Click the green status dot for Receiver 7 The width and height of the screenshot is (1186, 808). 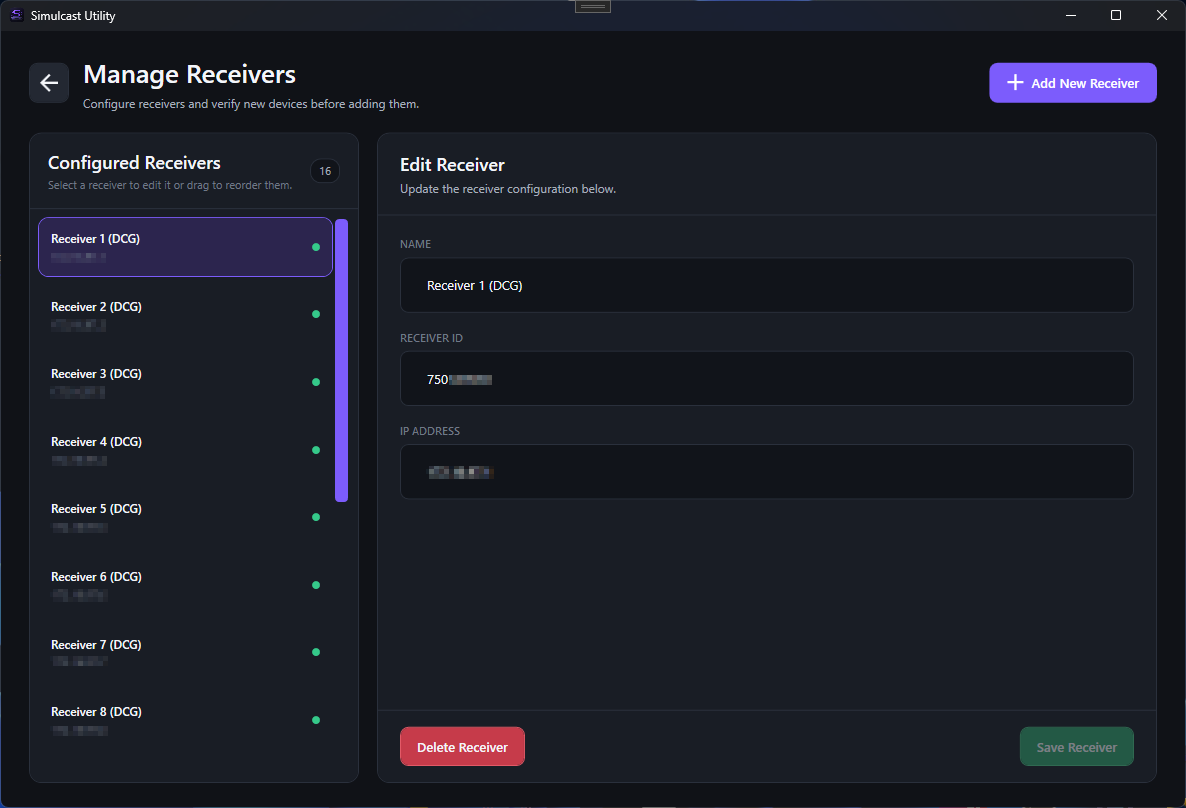[x=316, y=652]
